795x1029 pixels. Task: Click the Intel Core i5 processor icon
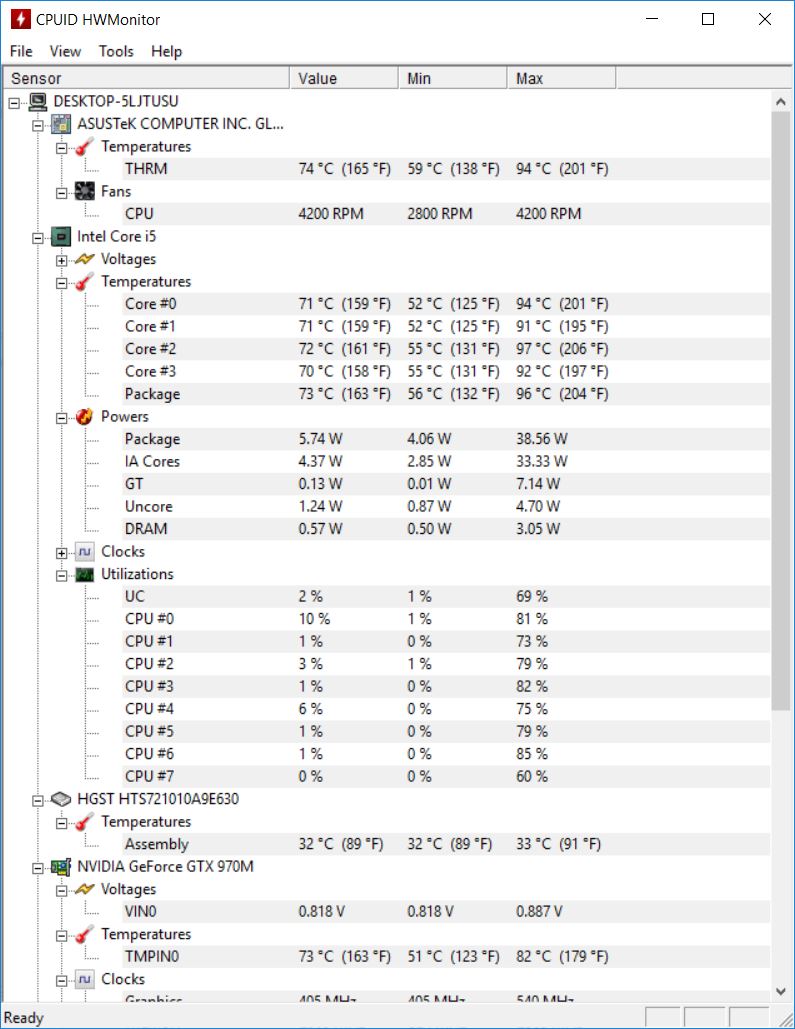61,237
